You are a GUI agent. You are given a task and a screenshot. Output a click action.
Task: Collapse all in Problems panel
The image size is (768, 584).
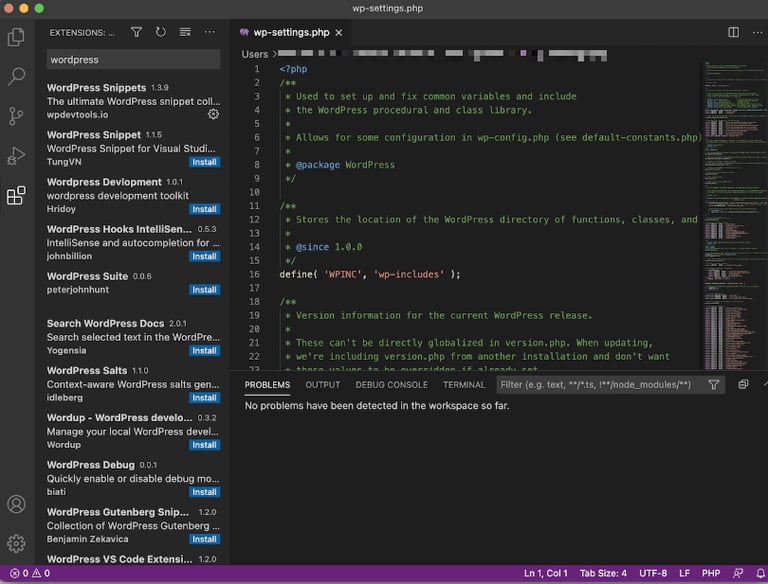(x=743, y=385)
